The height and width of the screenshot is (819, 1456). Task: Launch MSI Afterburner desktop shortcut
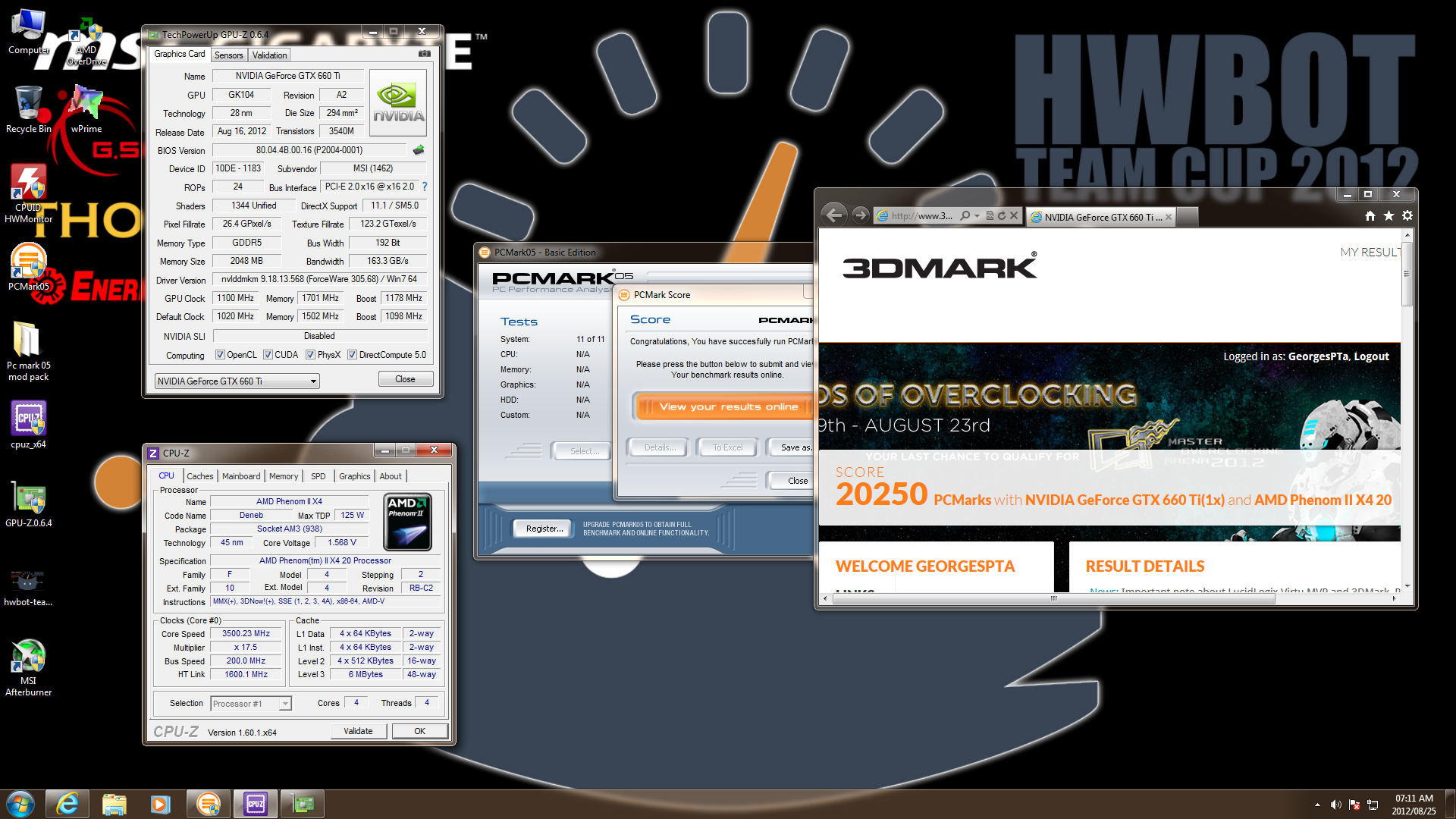28,667
